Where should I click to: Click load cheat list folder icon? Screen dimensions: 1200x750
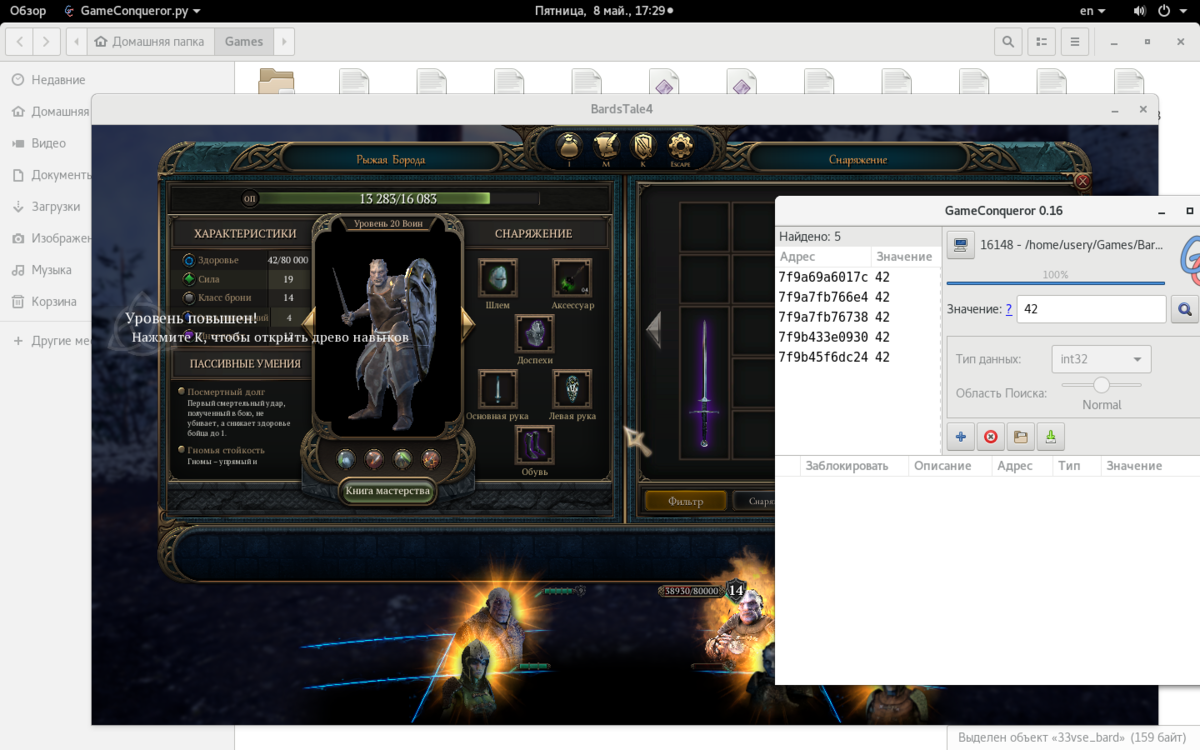pyautogui.click(x=1020, y=436)
